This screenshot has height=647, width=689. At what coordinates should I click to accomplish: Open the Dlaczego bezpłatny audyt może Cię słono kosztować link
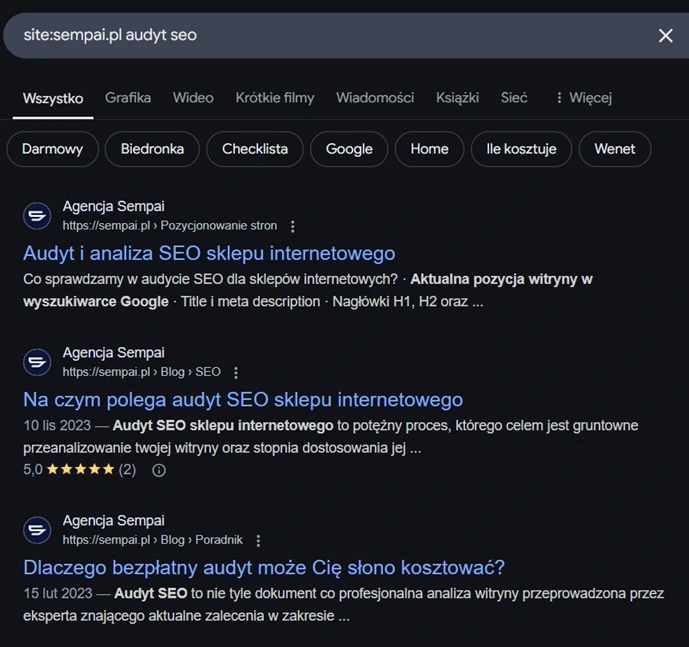[264, 568]
